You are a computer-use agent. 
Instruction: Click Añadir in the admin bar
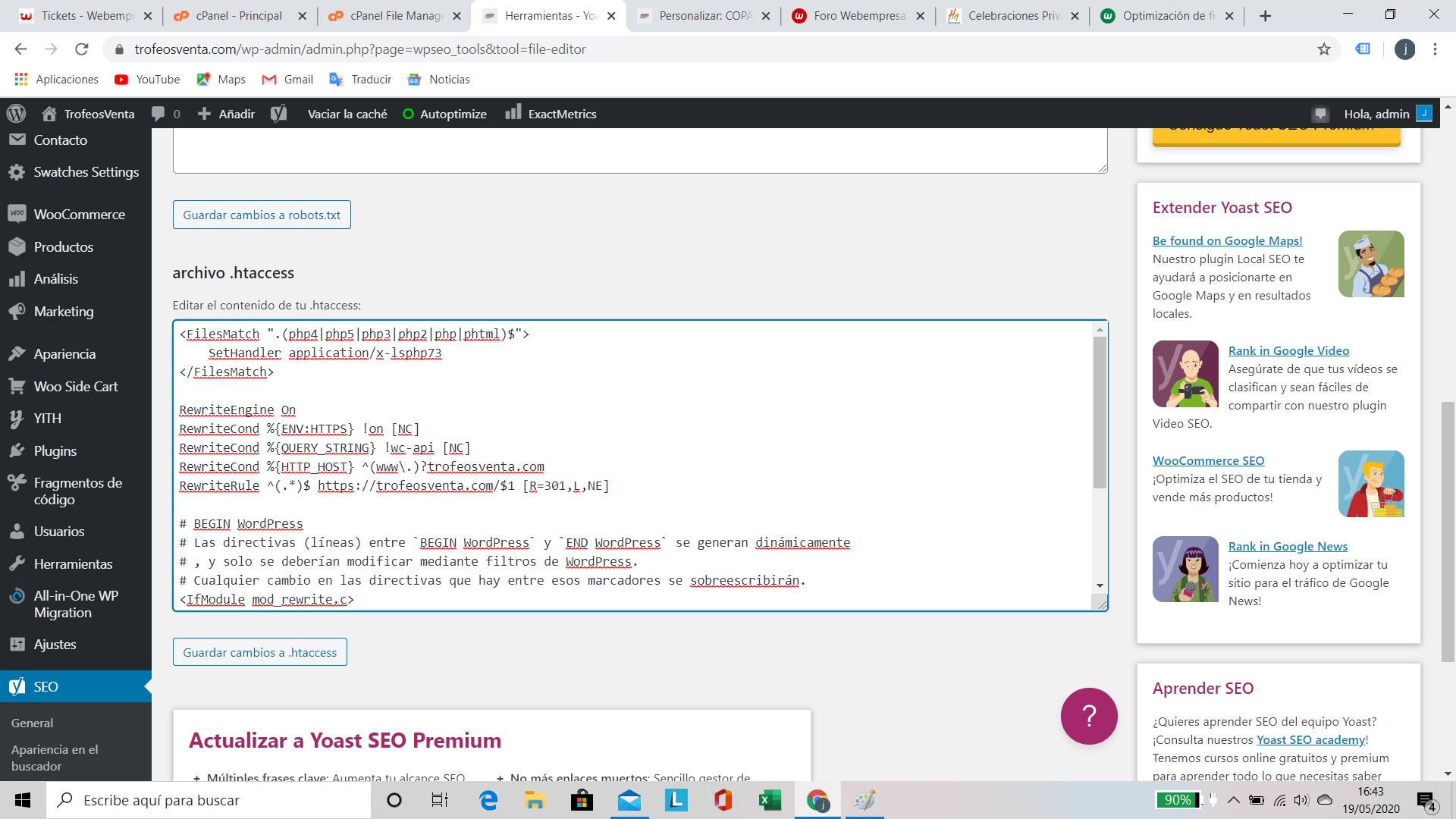pyautogui.click(x=226, y=114)
